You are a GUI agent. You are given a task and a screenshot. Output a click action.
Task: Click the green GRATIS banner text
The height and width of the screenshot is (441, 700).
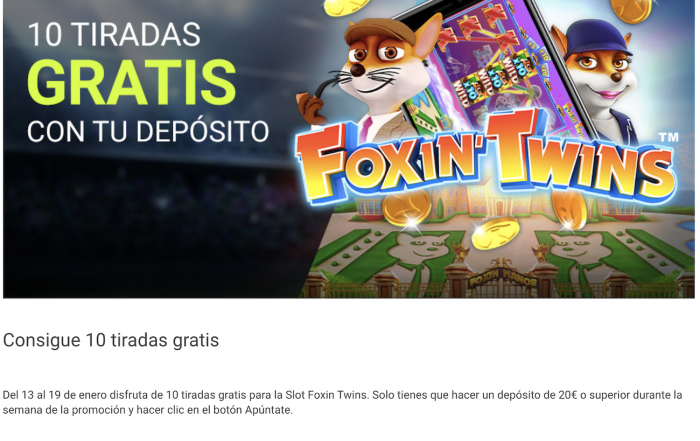coord(131,83)
